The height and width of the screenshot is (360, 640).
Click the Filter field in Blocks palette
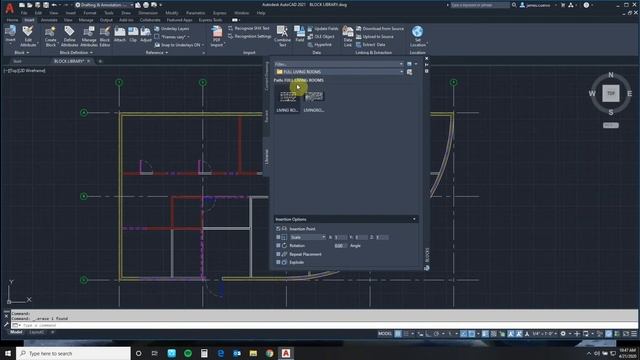339,64
